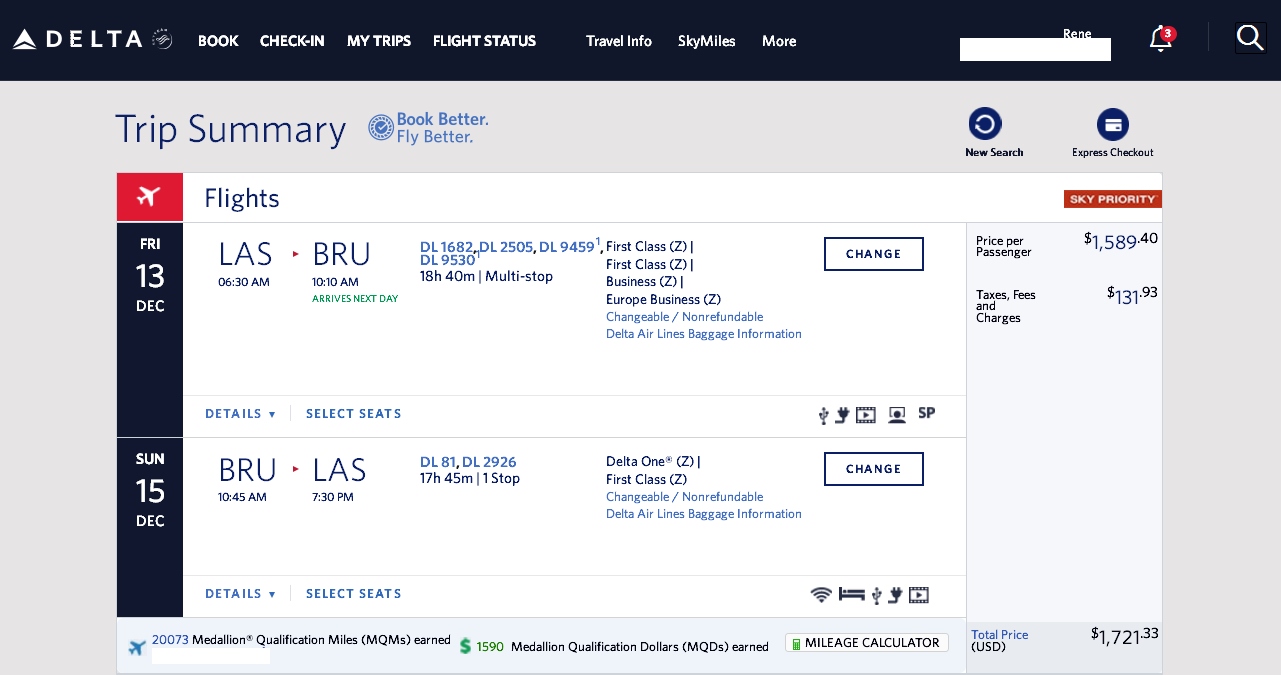Click the lie-flat seat amenity icon on the BRU-LAS flight

[851, 594]
